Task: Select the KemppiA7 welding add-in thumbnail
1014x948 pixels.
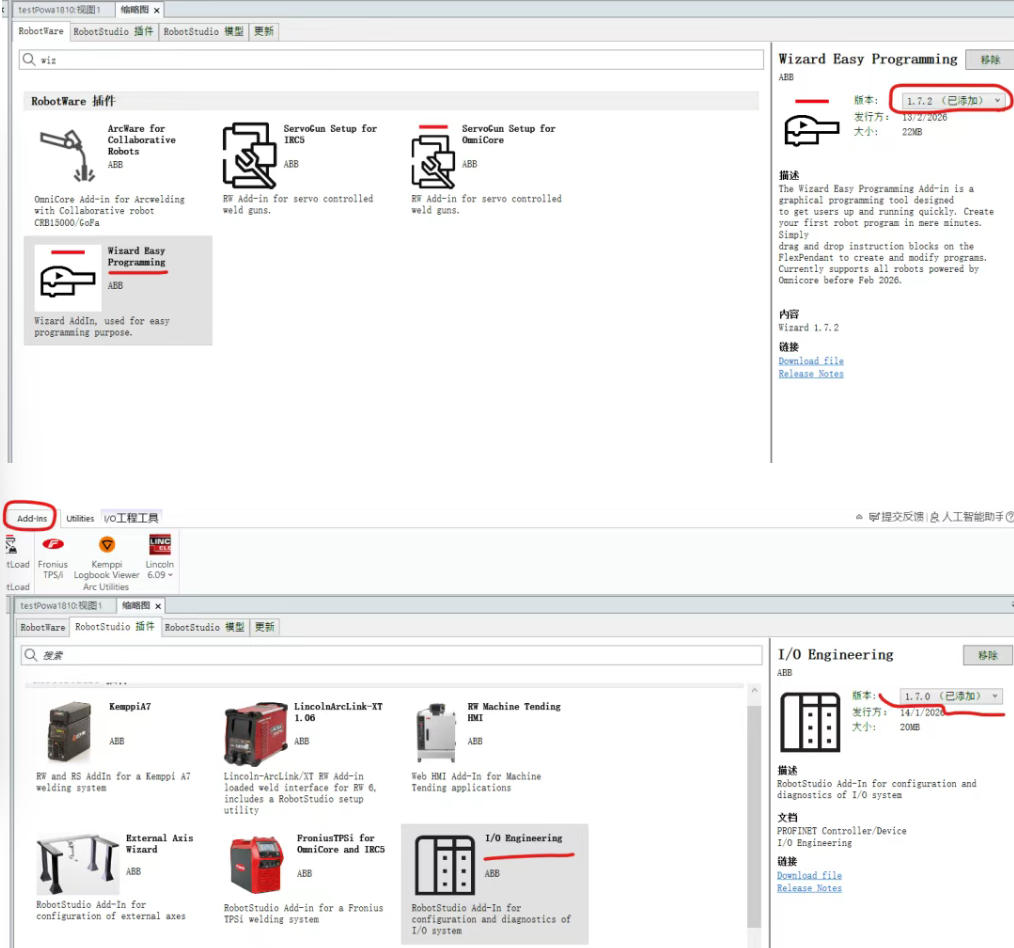Action: pyautogui.click(x=68, y=732)
